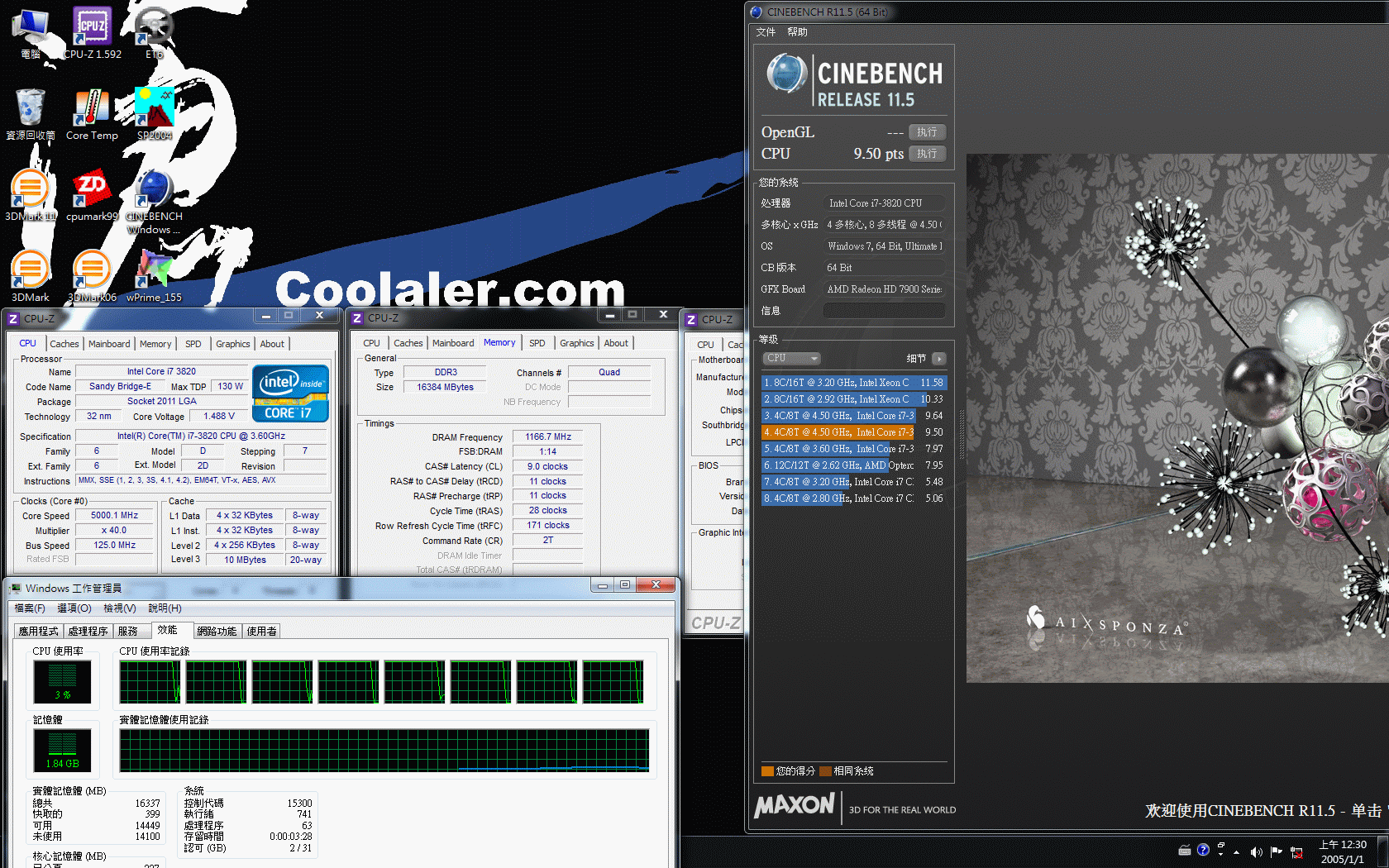
Task: Launch the 3DMark06 desktop shortcut
Action: tap(92, 277)
